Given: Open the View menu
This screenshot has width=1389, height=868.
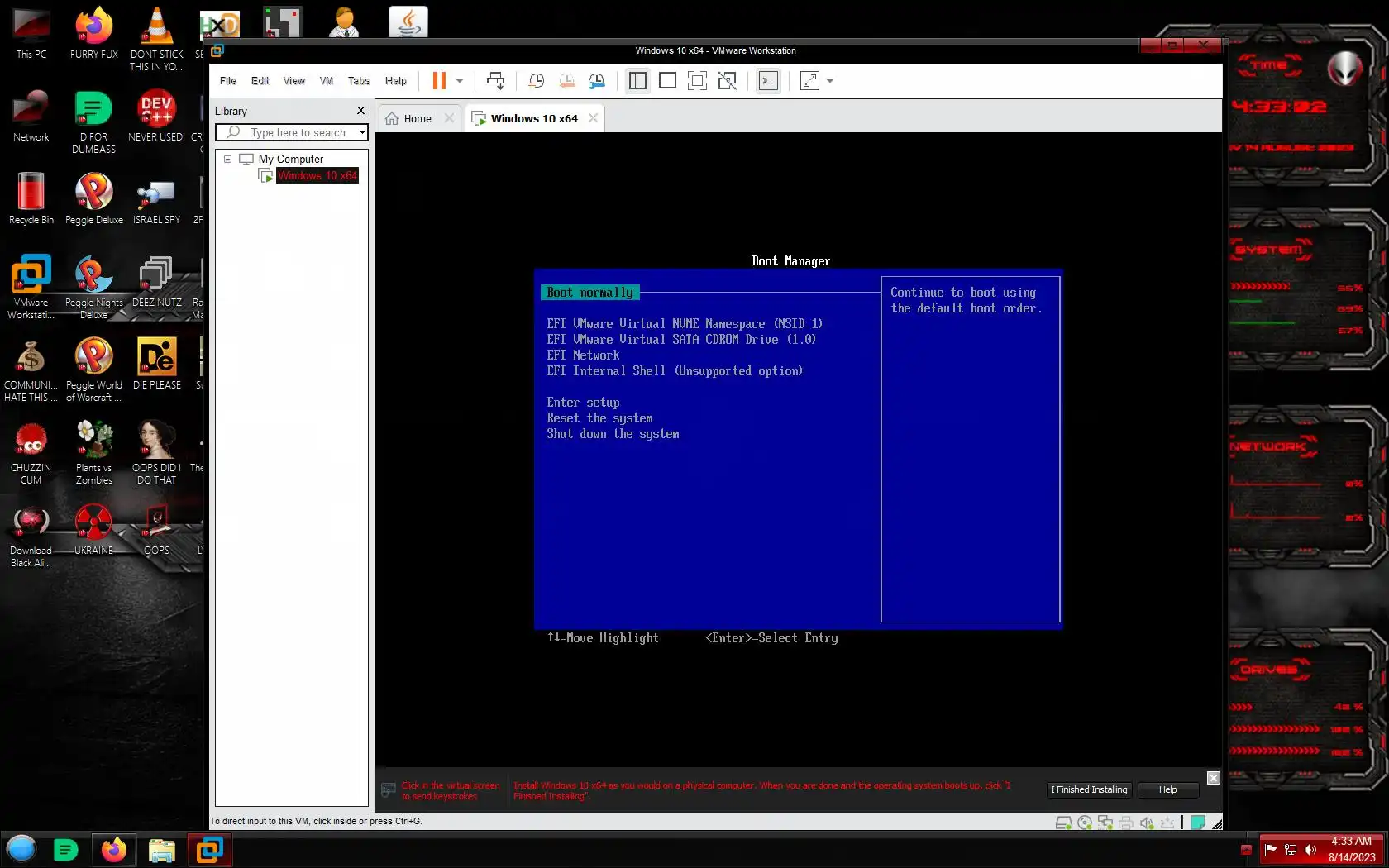Looking at the screenshot, I should (x=294, y=81).
